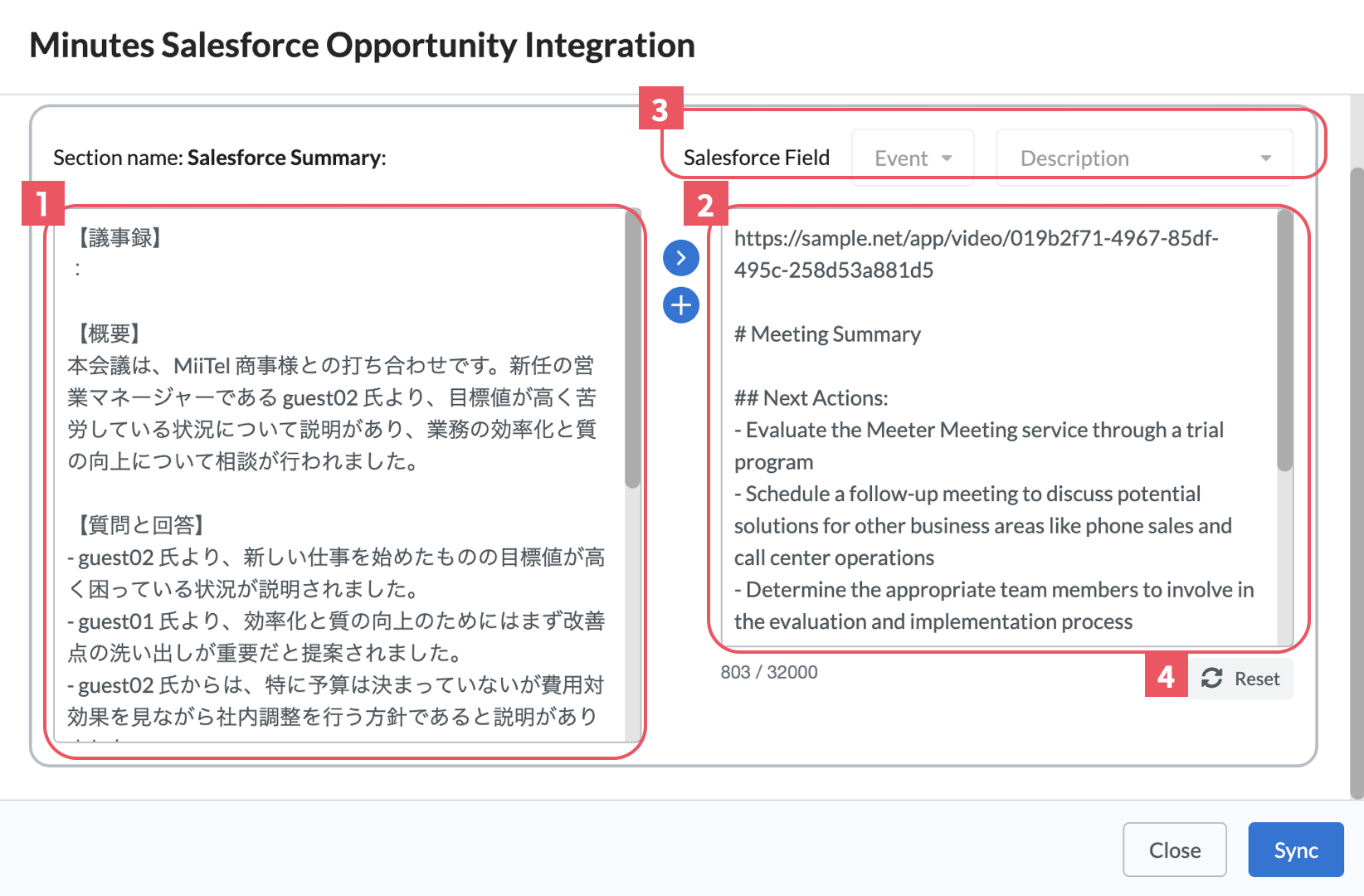Click the '# Meeting Summary' line

click(827, 334)
